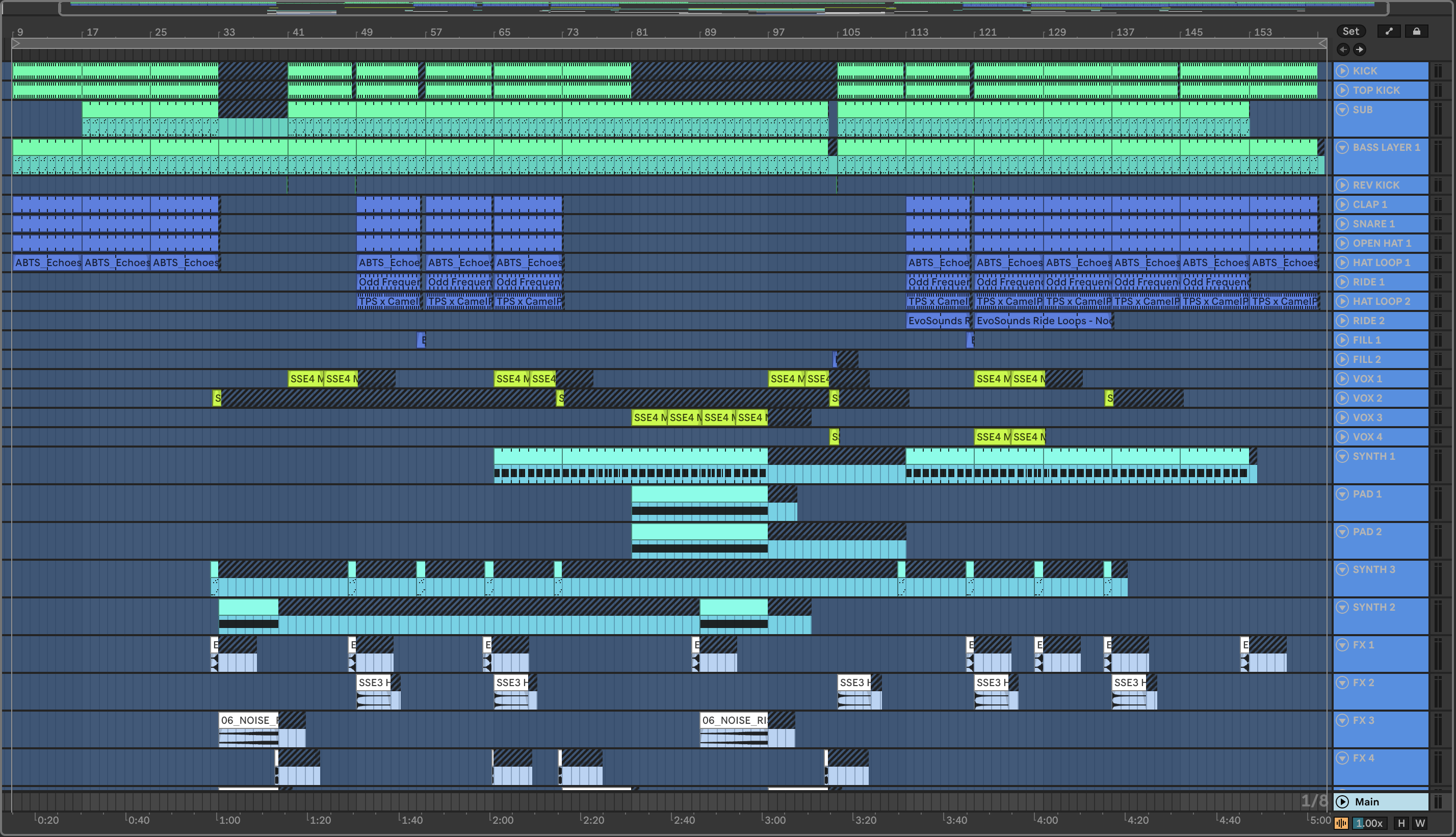The image size is (1456, 837).
Task: Collapse the BASS LAYER 1 track
Action: 1342,148
